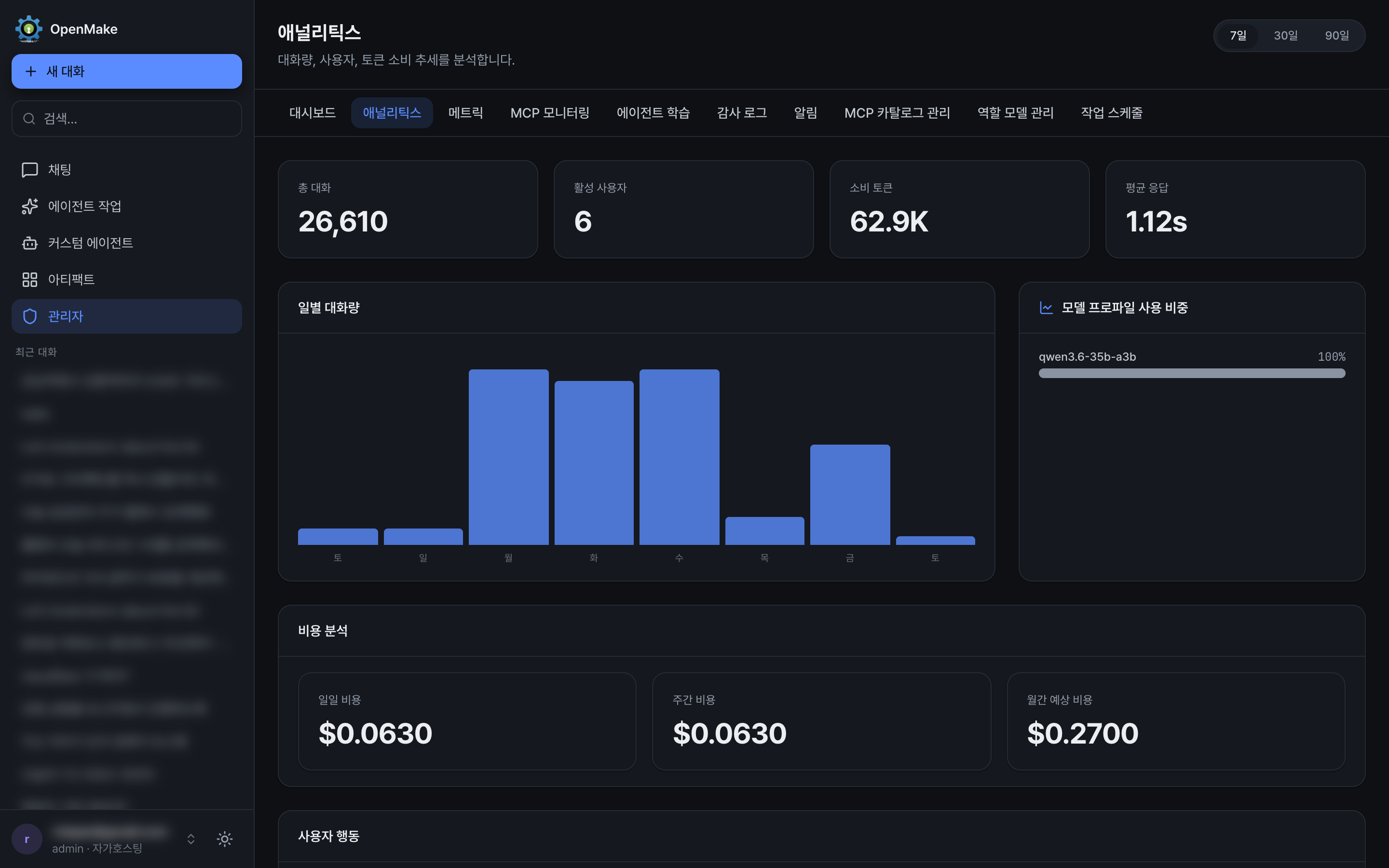
Task: Click the 채팅 speech bubble icon
Action: tap(30, 170)
